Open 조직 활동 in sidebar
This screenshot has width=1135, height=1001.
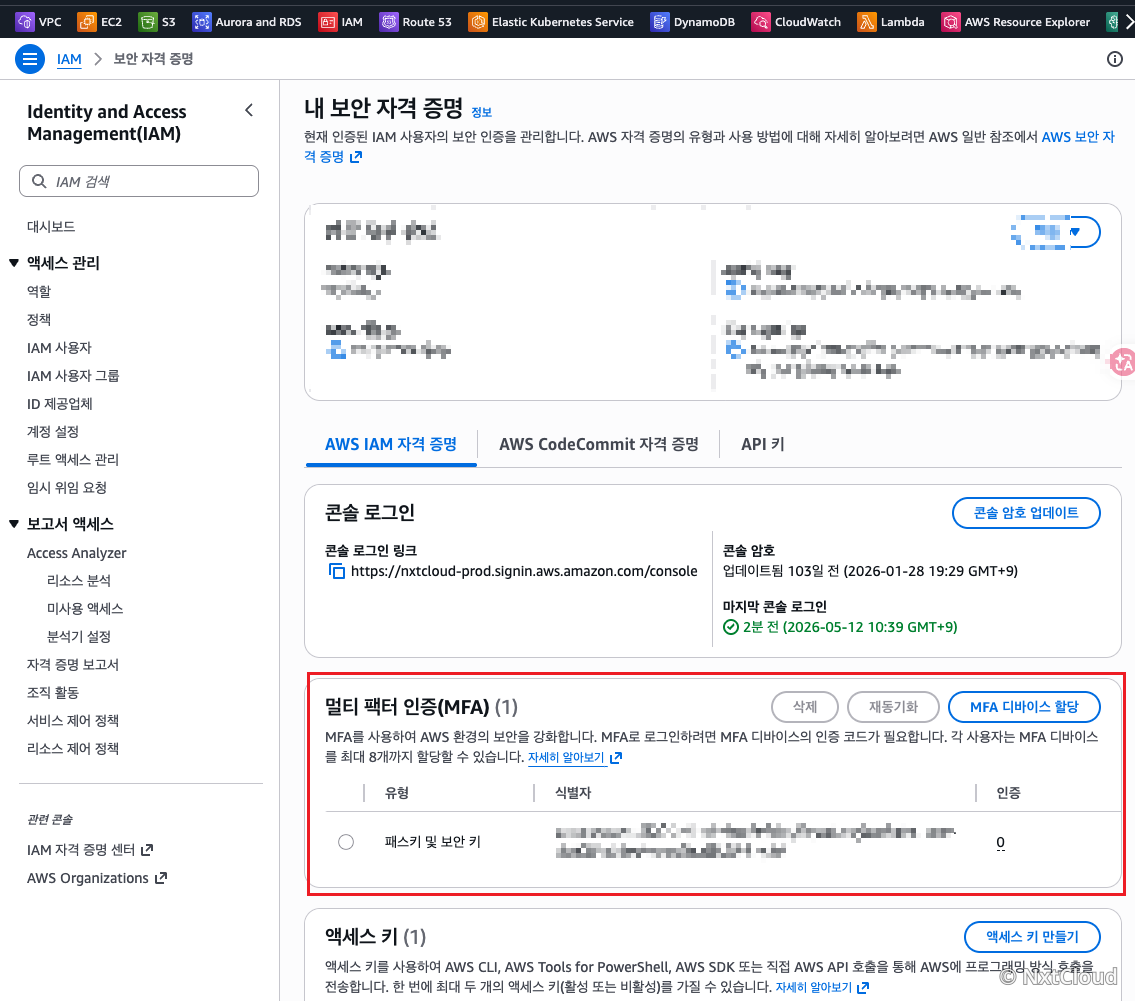[53, 693]
